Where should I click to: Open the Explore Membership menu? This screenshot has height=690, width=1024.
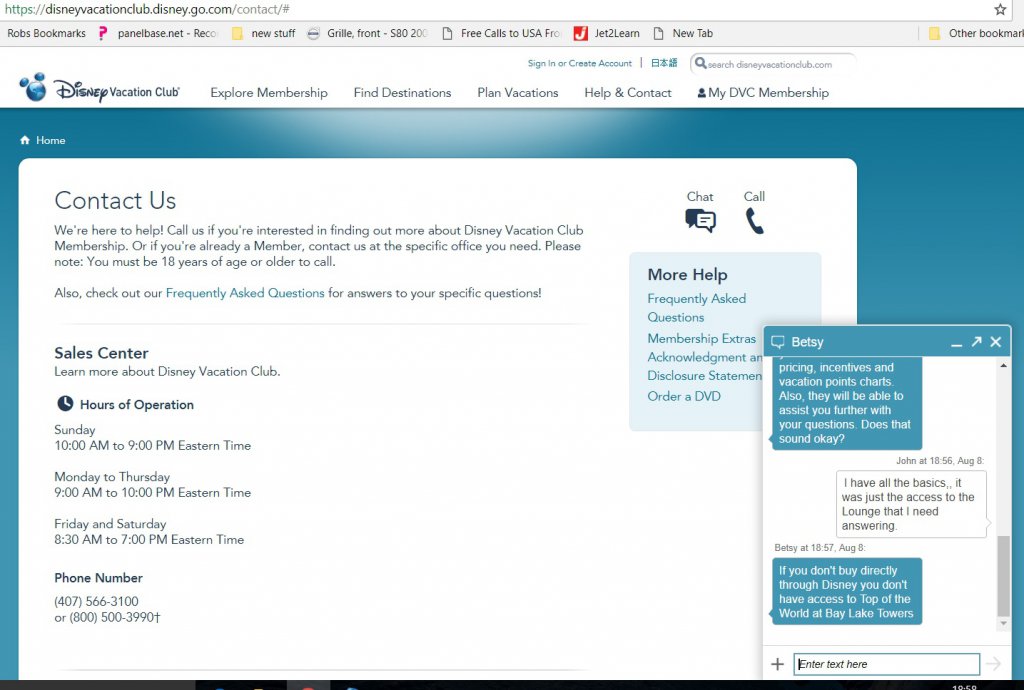[x=269, y=93]
